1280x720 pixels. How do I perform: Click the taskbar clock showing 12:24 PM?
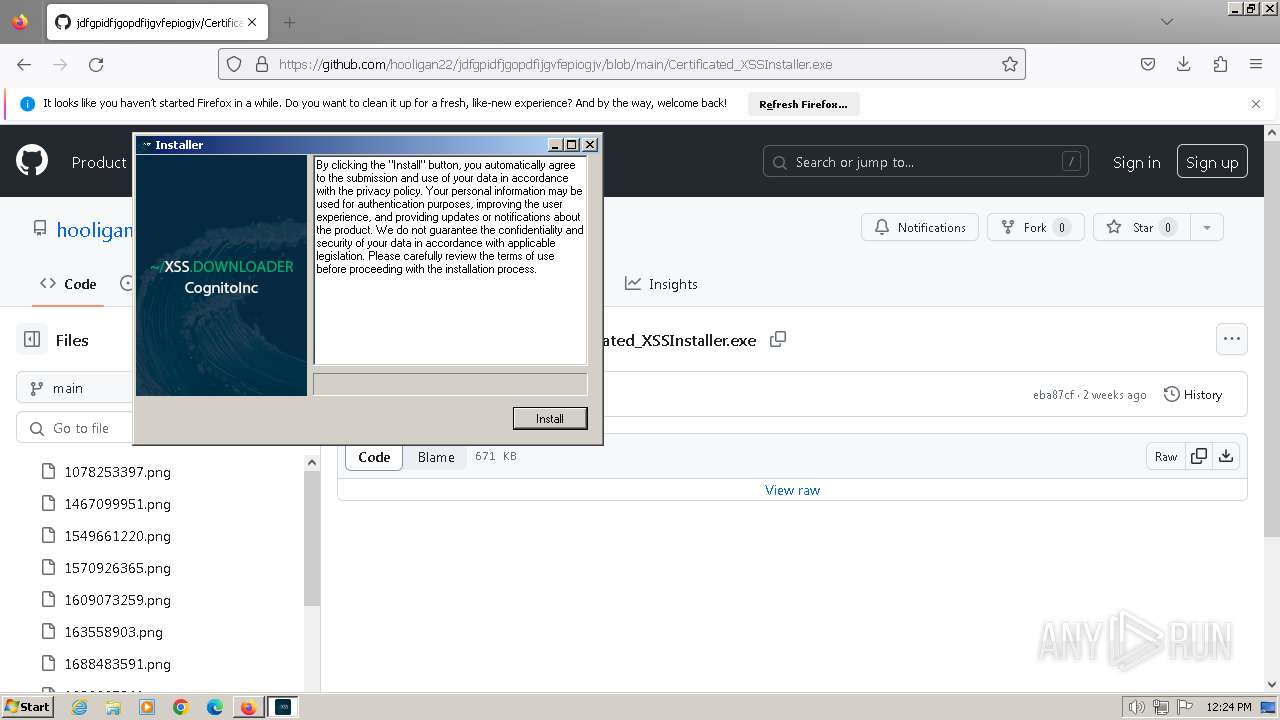[x=1229, y=707]
